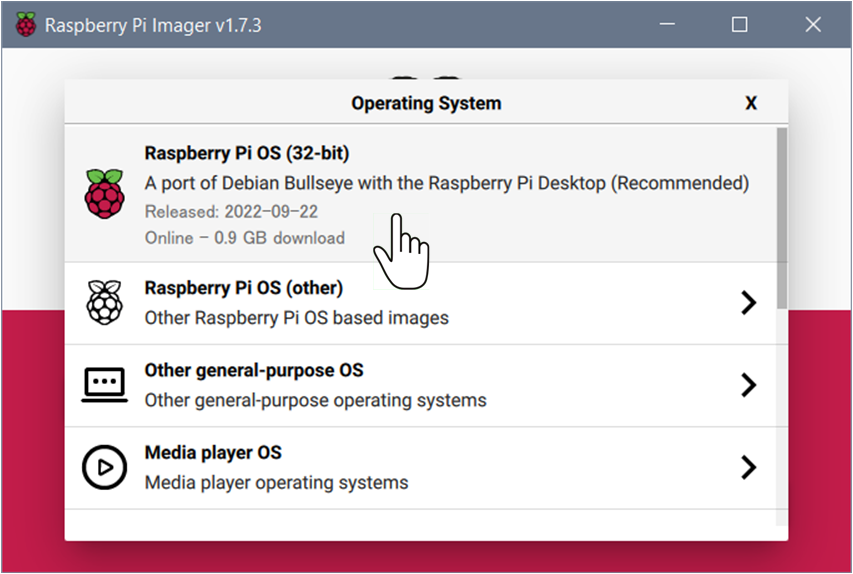Viewport: 853px width, 574px height.
Task: Click the outlined raspberry icon for Raspberry Pi OS (other)
Action: [104, 303]
